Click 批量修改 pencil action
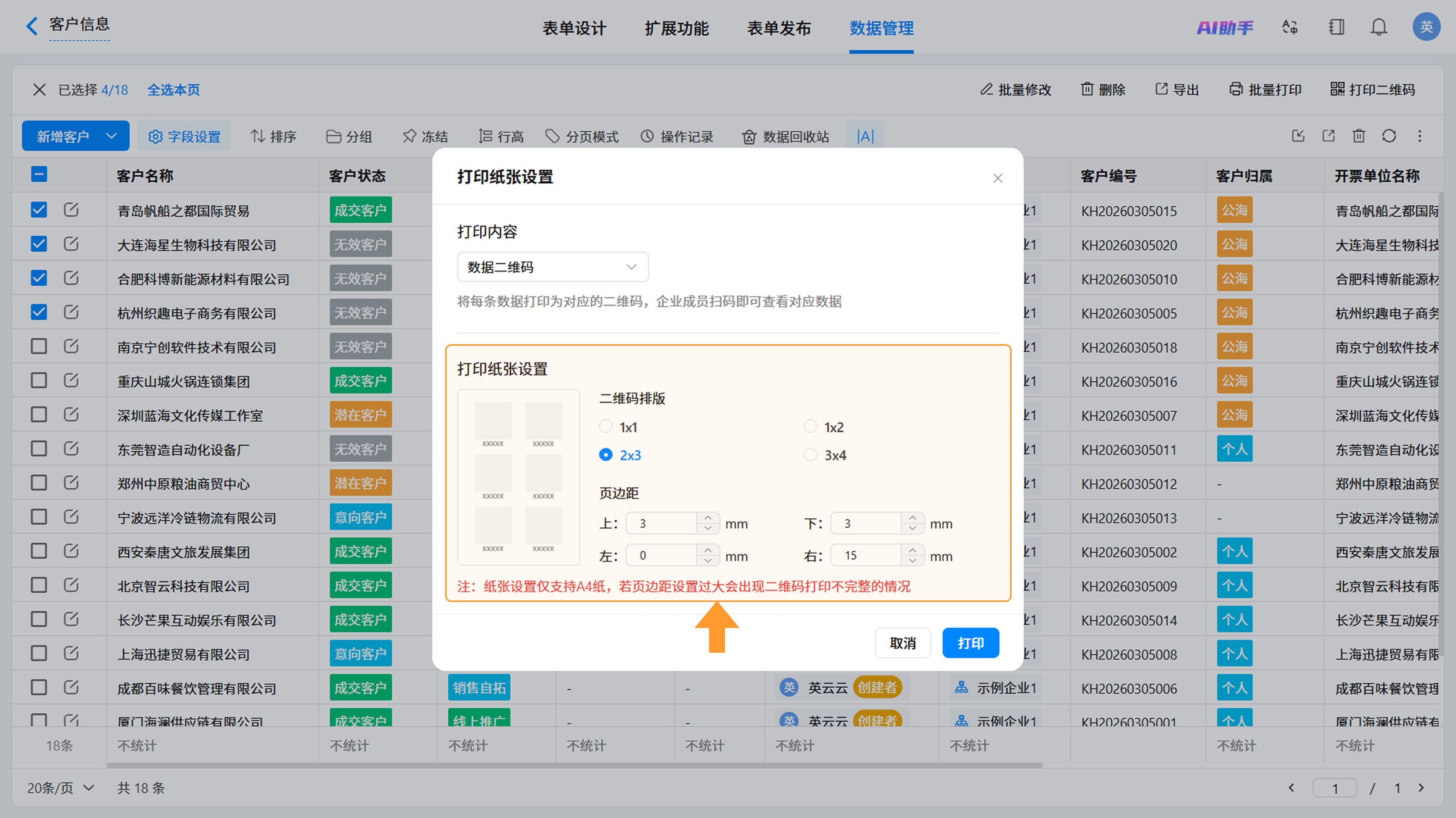 pos(1016,90)
